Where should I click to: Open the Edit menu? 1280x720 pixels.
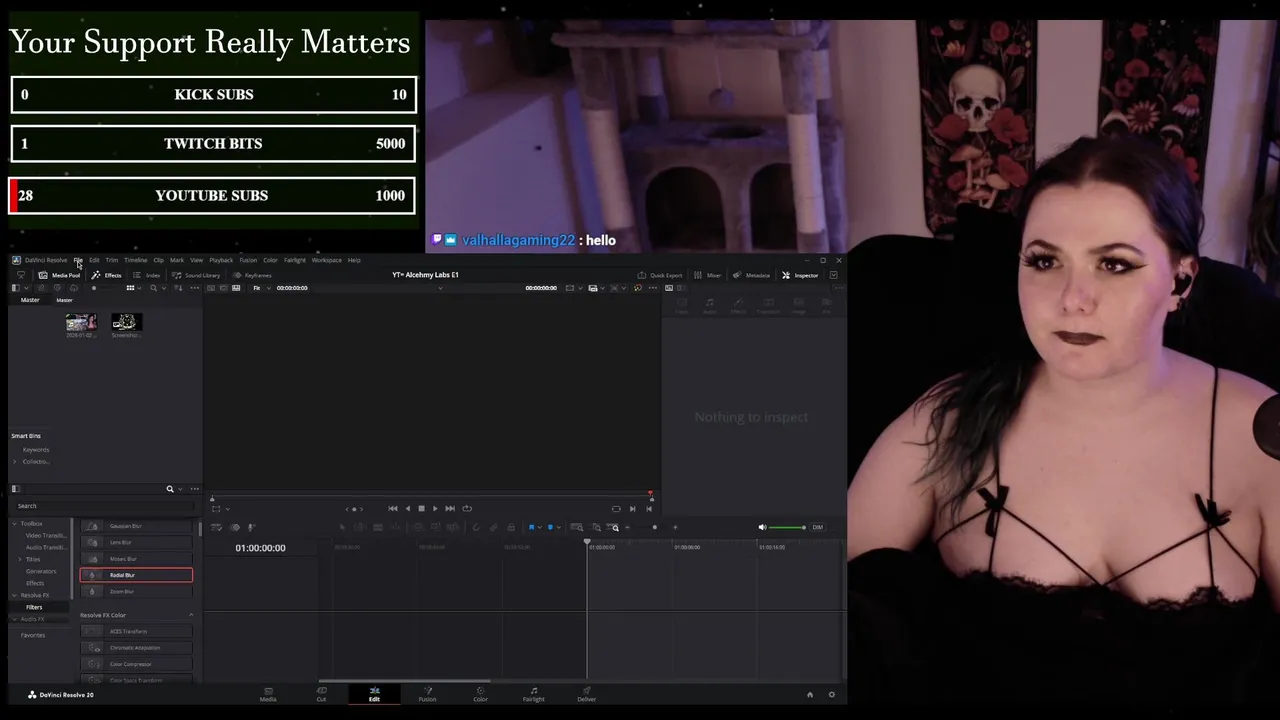(x=94, y=260)
